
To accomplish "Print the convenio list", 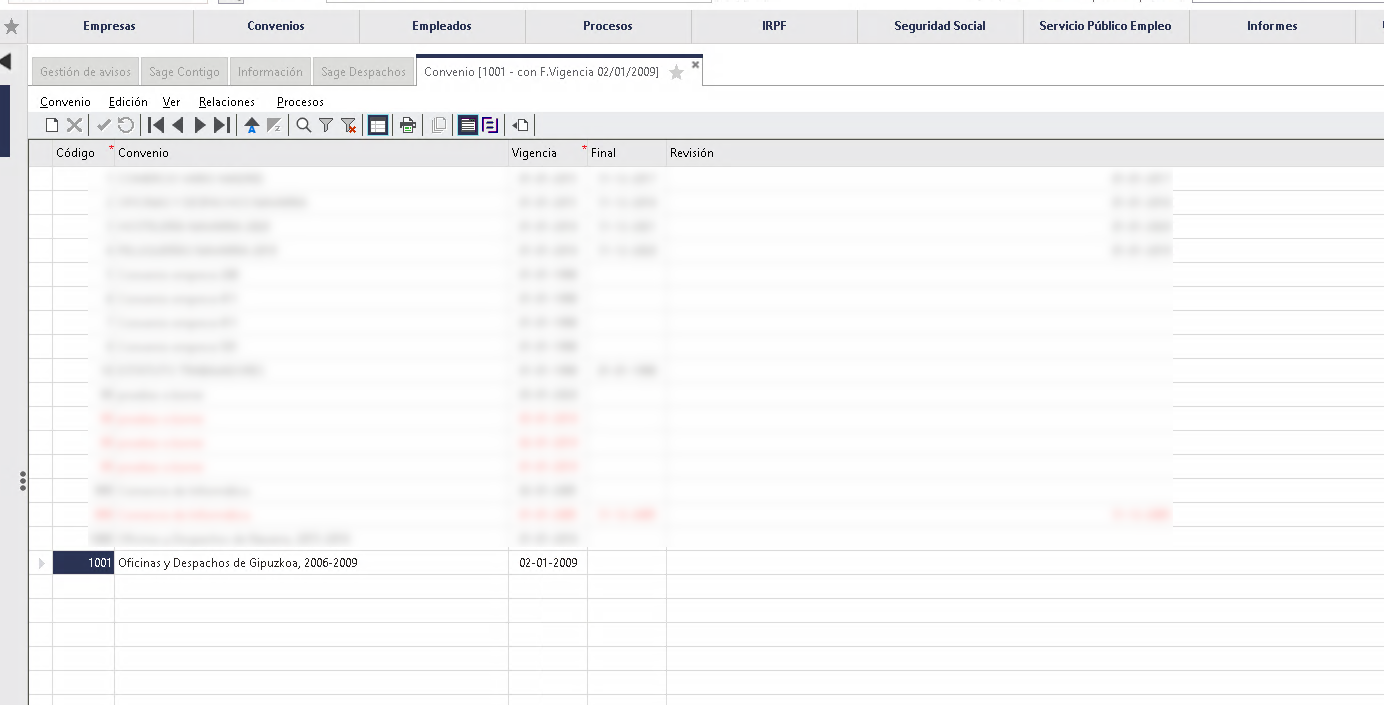I will click(408, 125).
